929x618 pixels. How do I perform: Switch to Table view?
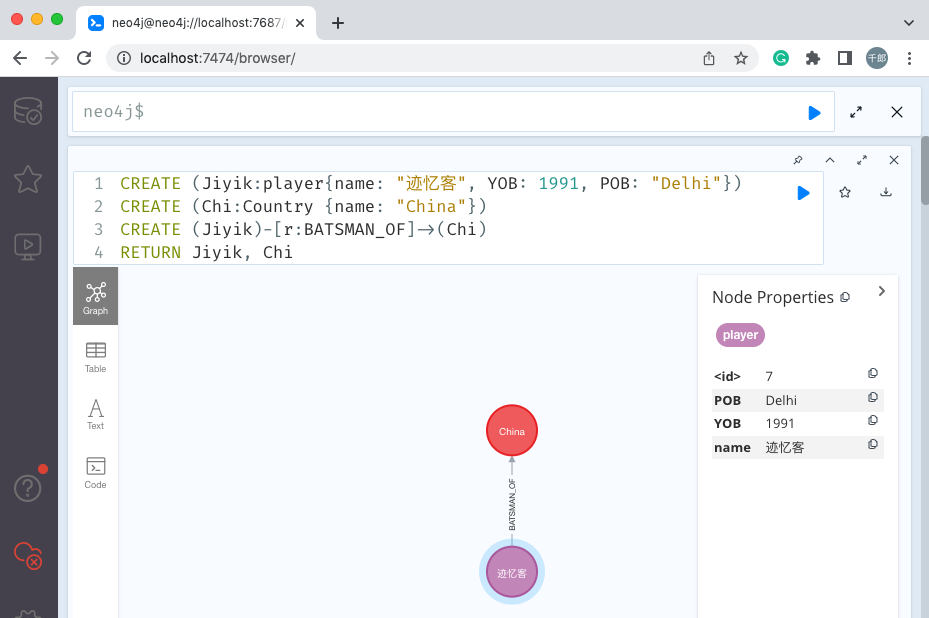[x=95, y=358]
